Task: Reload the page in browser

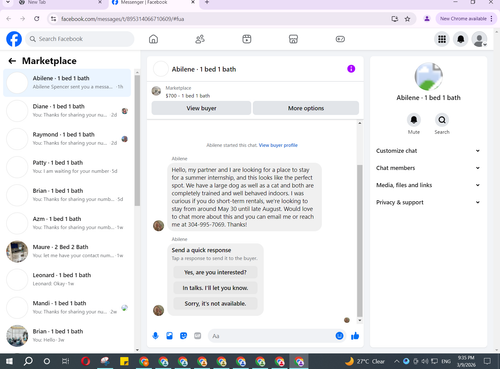Action: pos(37,19)
